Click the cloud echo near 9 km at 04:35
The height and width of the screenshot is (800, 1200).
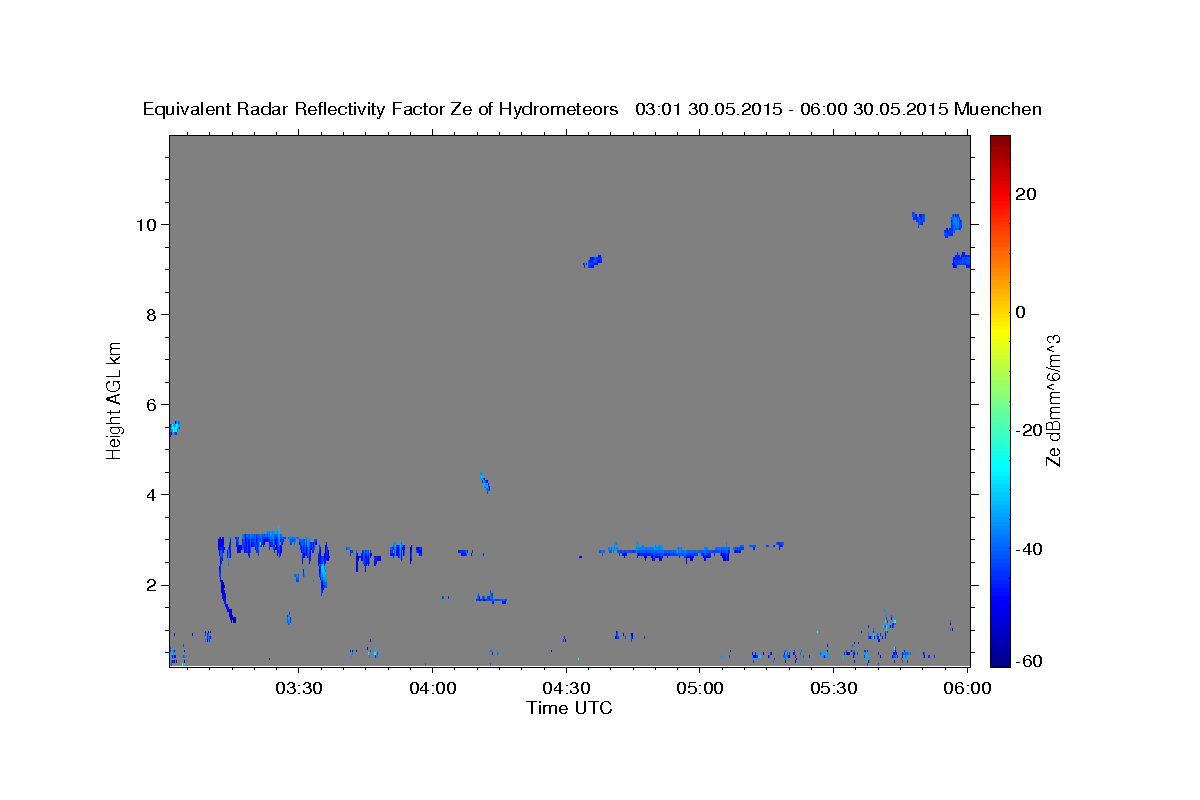click(x=593, y=261)
